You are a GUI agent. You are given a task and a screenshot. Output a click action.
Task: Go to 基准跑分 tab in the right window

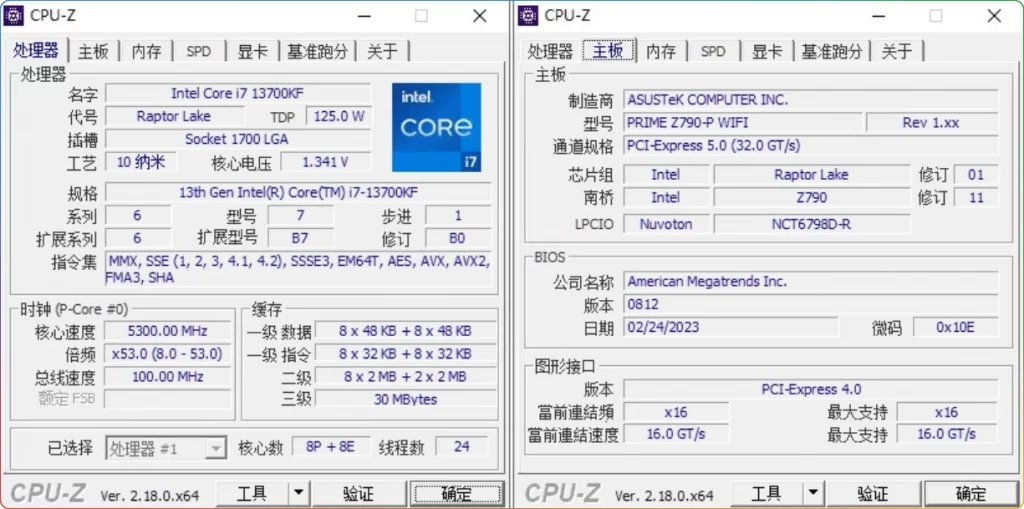pos(833,51)
